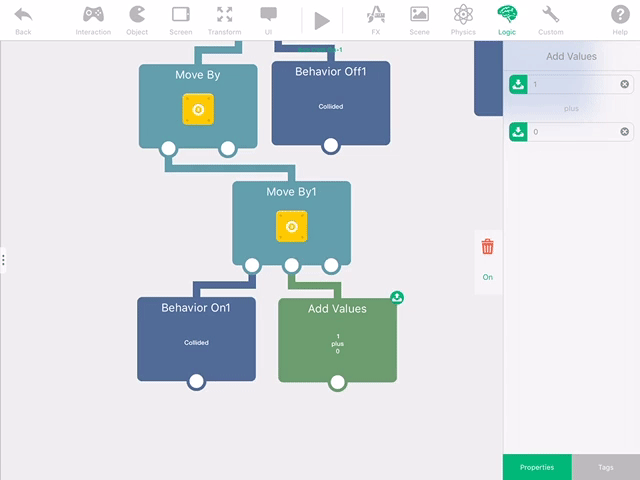Toggle the behavior On switch

pos(487,277)
